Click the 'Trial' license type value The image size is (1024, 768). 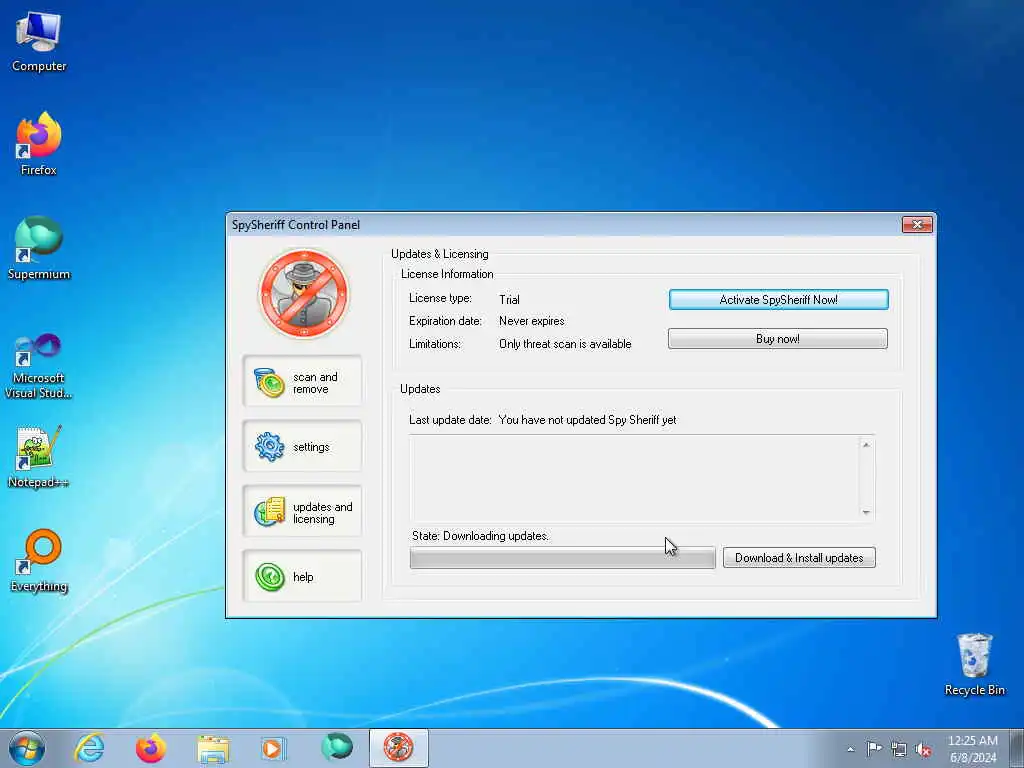tap(509, 300)
